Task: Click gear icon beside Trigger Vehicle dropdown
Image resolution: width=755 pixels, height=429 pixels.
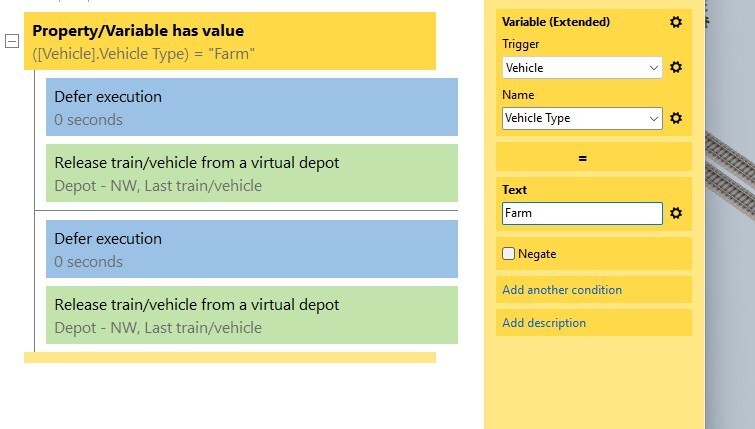Action: tap(676, 67)
